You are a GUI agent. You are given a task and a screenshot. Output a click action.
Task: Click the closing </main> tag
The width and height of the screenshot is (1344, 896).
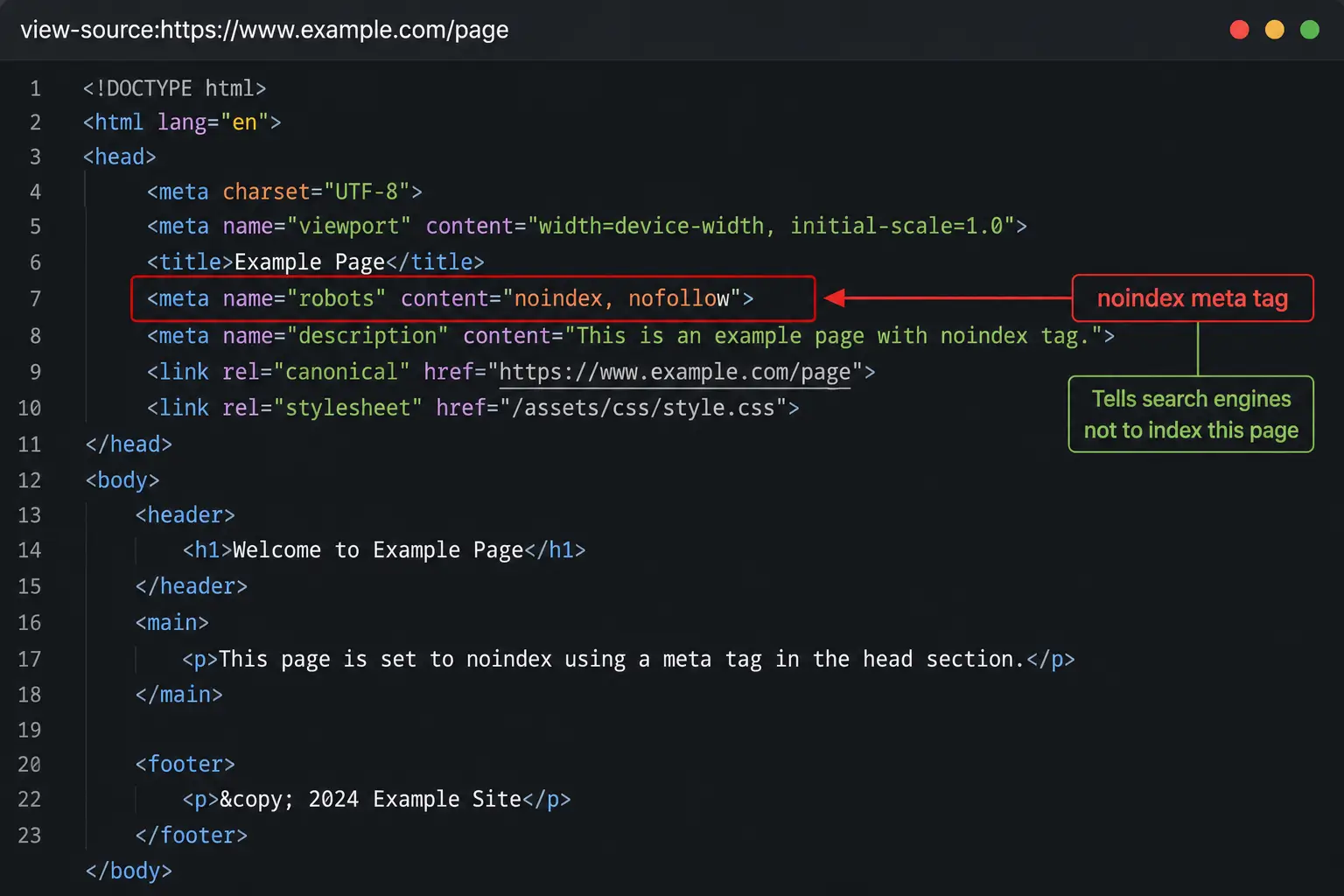point(178,695)
